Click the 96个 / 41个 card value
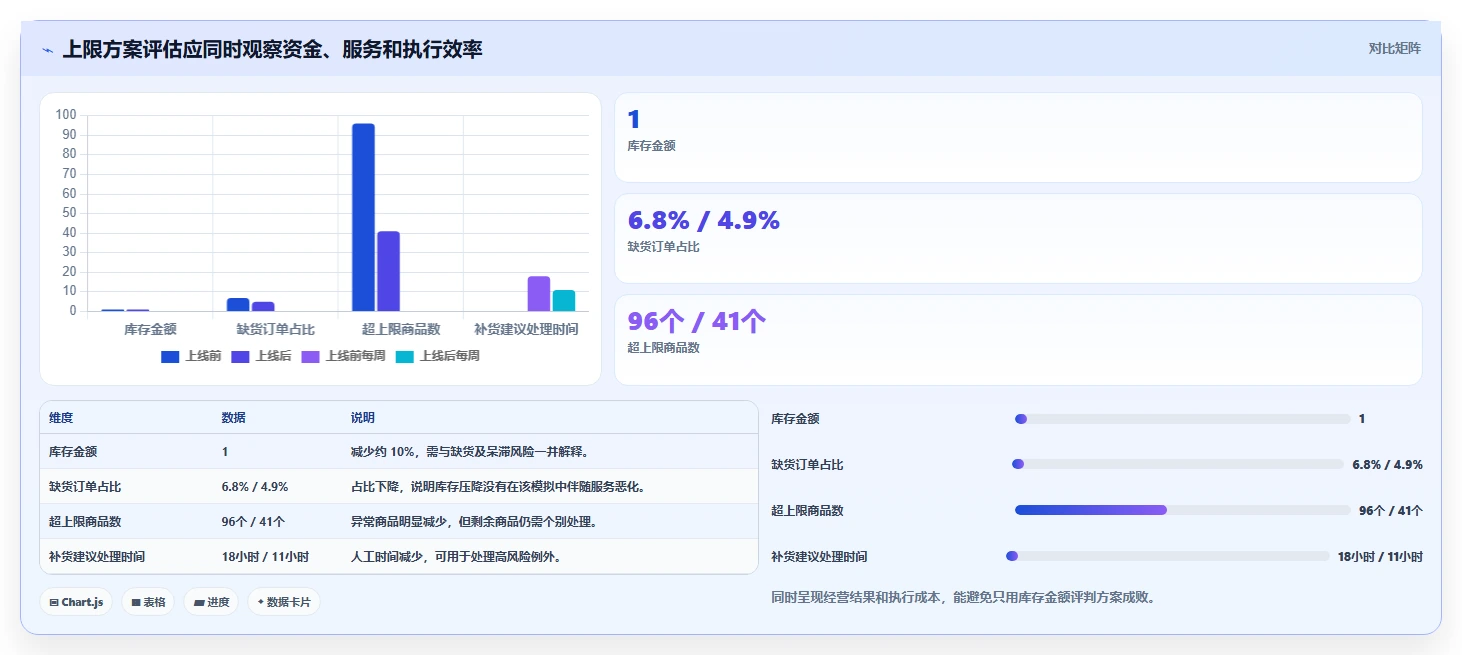This screenshot has height=655, width=1462. click(x=696, y=322)
